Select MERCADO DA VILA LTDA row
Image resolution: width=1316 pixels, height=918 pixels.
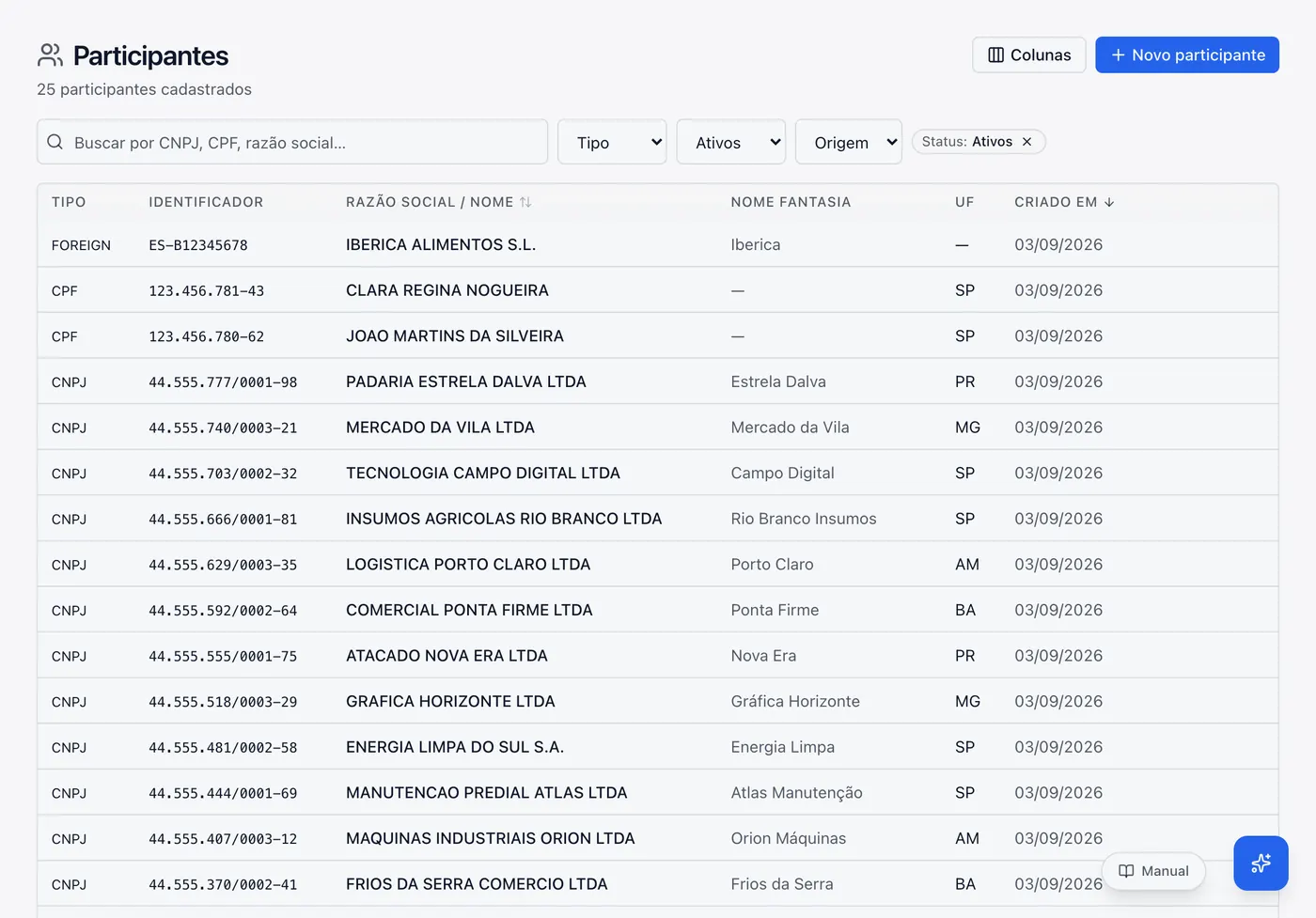click(x=658, y=428)
